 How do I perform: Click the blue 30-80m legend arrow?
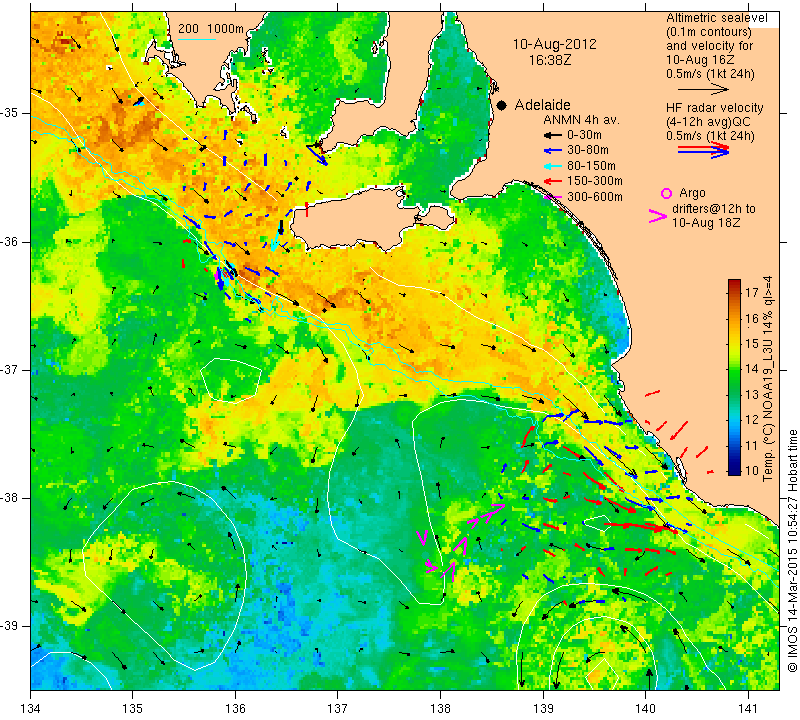(x=552, y=151)
